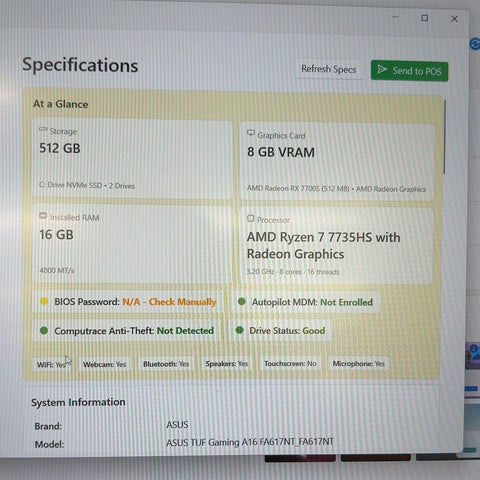Select the 8 GB VRAM value

click(x=281, y=152)
